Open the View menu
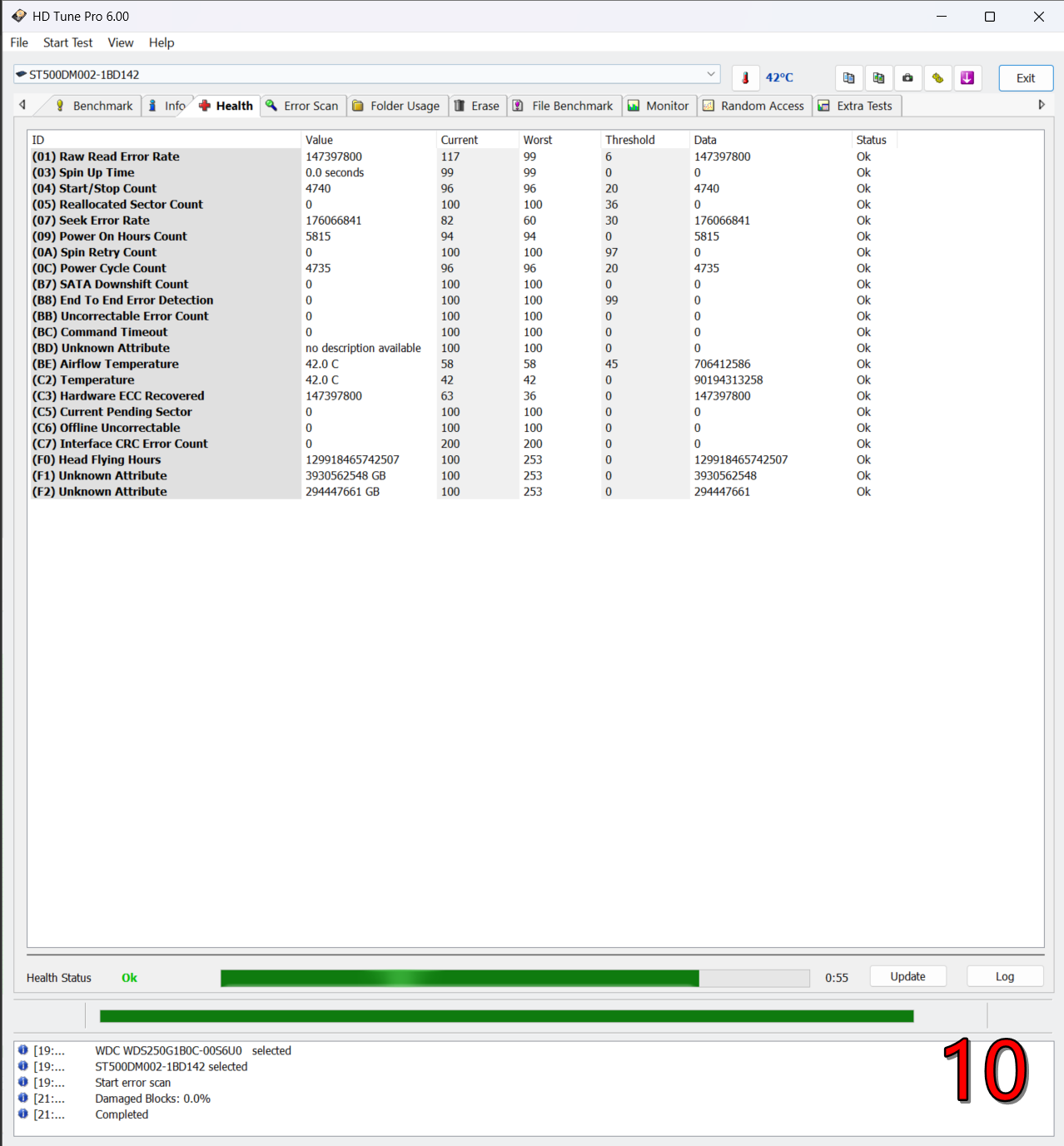This screenshot has width=1064, height=1146. (x=120, y=42)
